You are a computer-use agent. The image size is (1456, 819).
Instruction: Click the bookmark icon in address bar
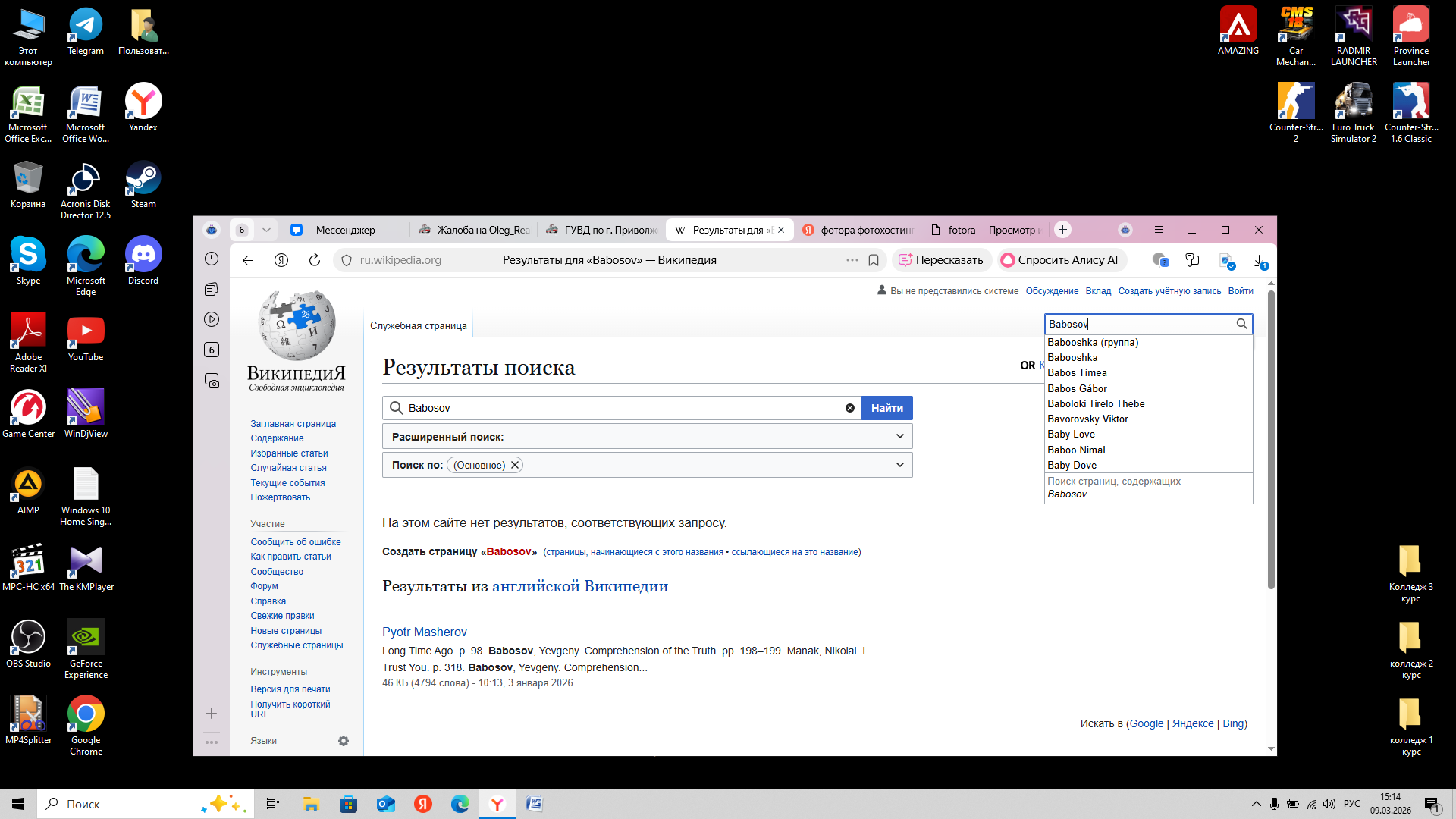pos(874,260)
